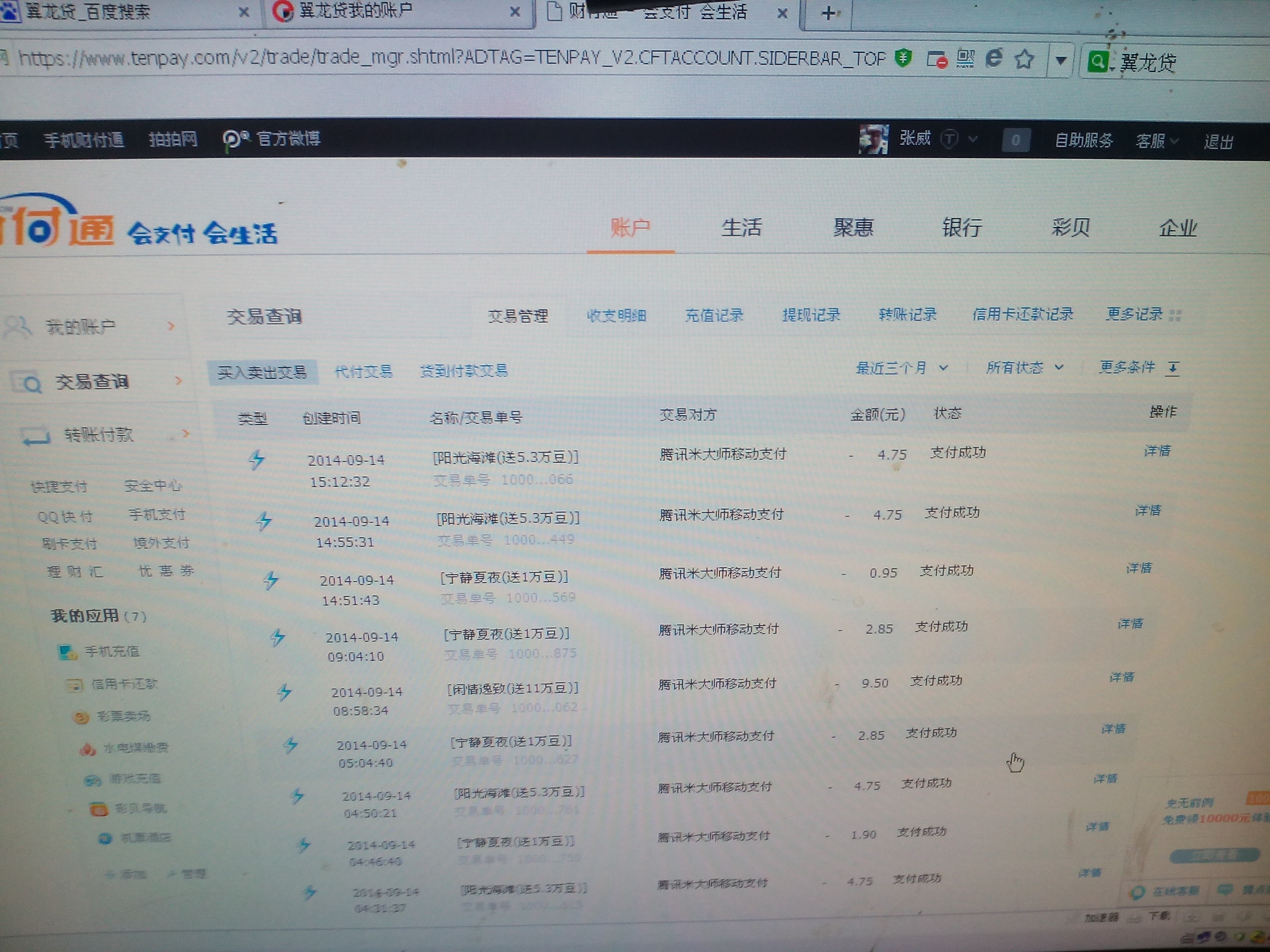Click the QR code icon in address bar
The image size is (1270, 952).
(966, 59)
